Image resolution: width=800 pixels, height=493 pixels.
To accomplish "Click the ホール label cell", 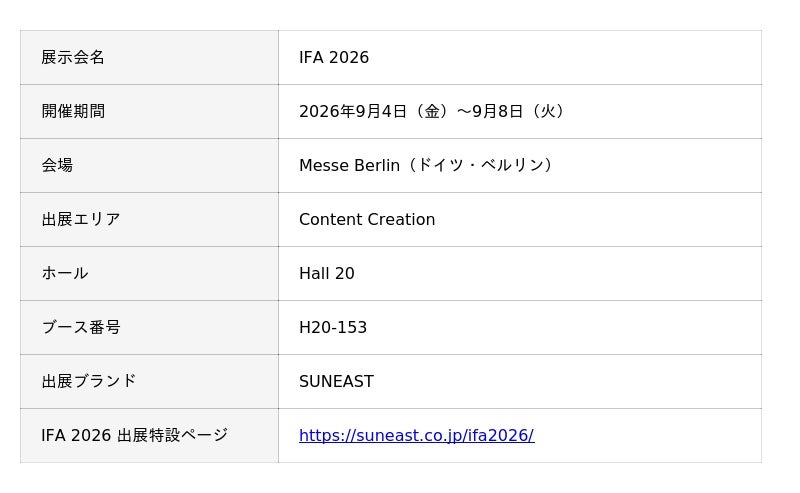I will (149, 274).
